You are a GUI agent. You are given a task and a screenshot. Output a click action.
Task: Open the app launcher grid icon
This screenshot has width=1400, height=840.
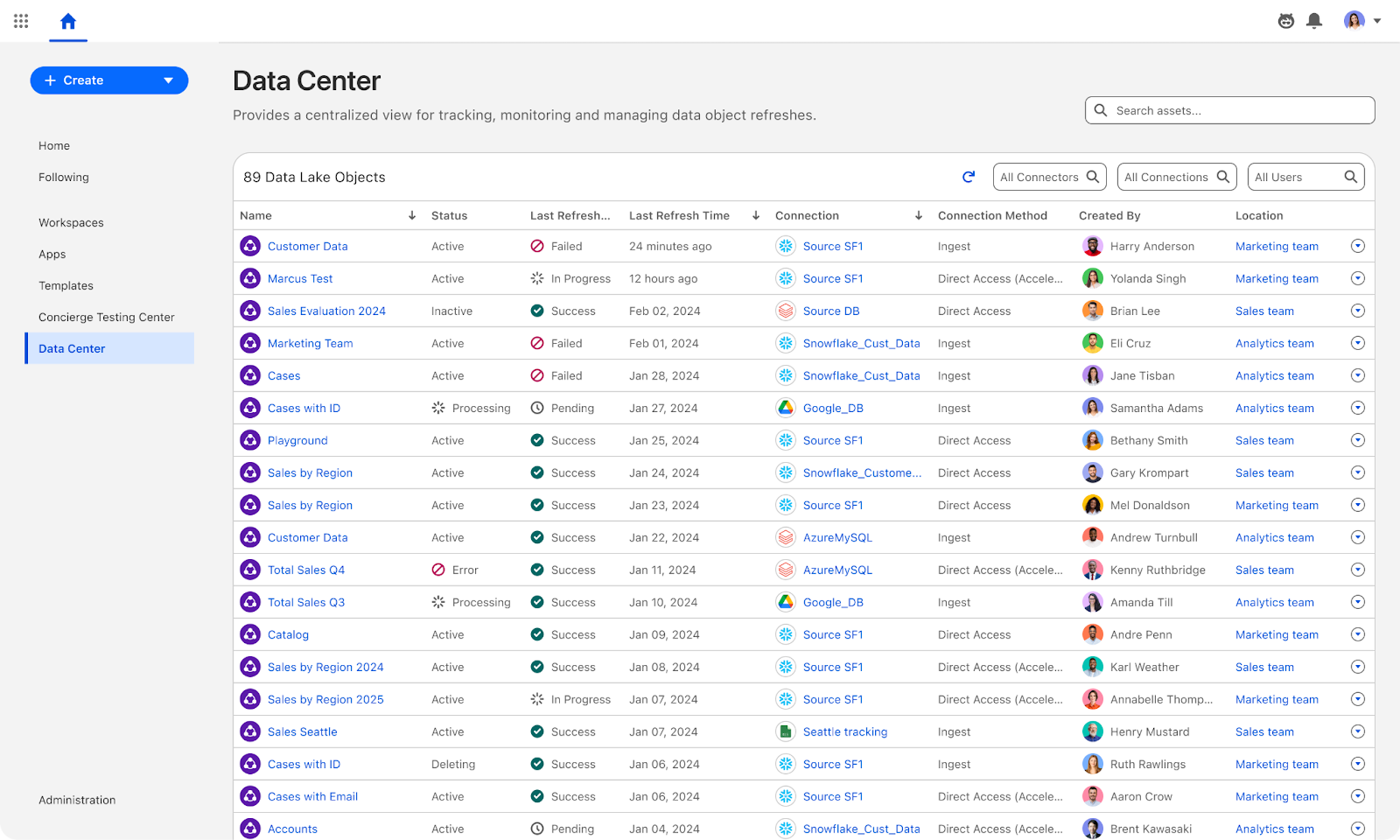click(x=21, y=21)
